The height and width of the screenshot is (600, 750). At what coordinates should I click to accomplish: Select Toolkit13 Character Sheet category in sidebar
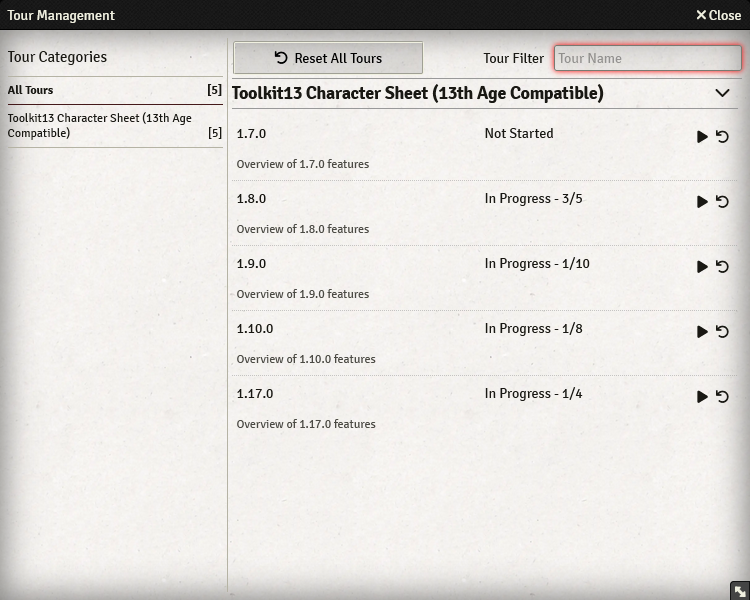click(115, 125)
